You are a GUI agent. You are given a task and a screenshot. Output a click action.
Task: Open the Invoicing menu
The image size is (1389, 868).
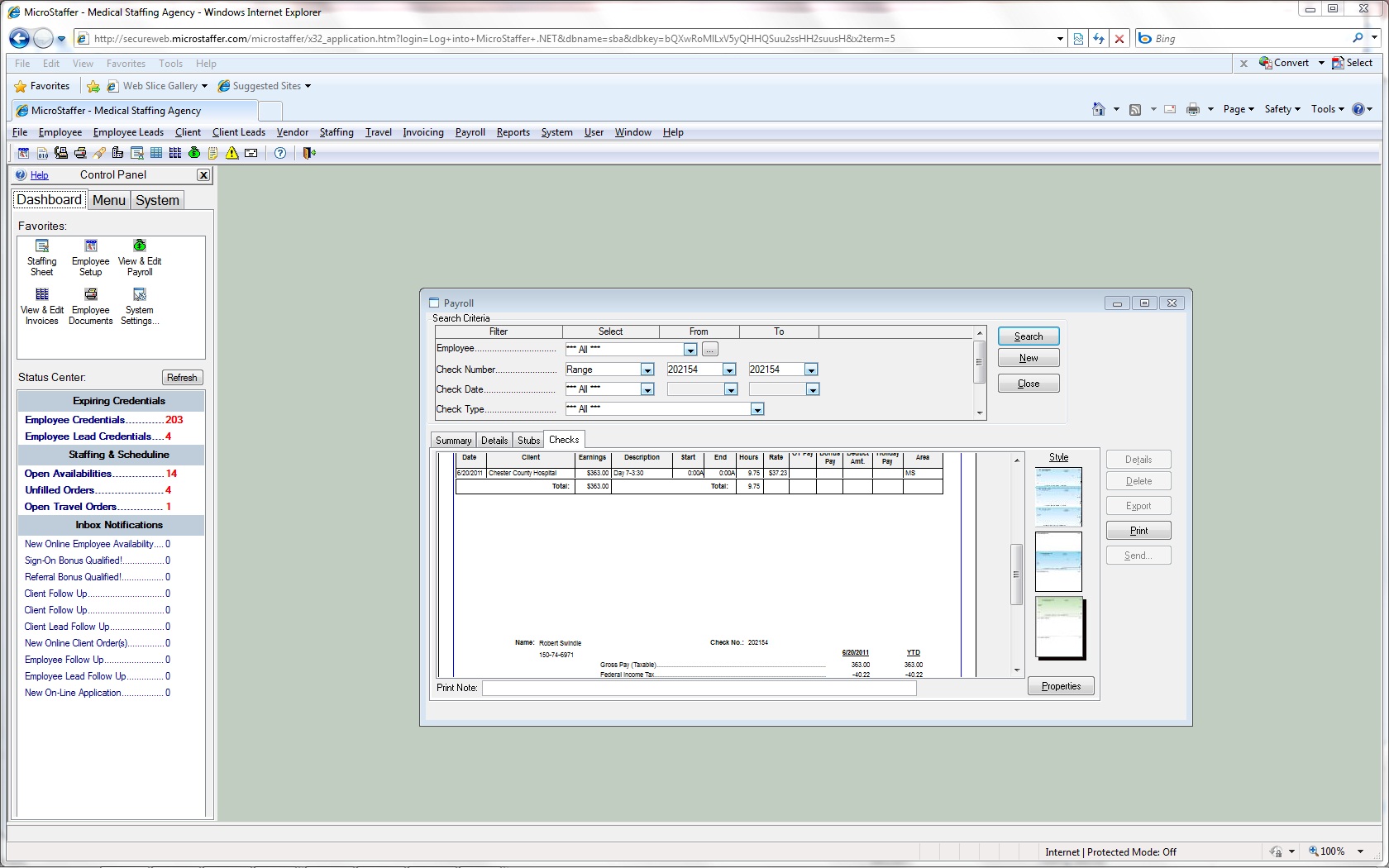point(422,132)
